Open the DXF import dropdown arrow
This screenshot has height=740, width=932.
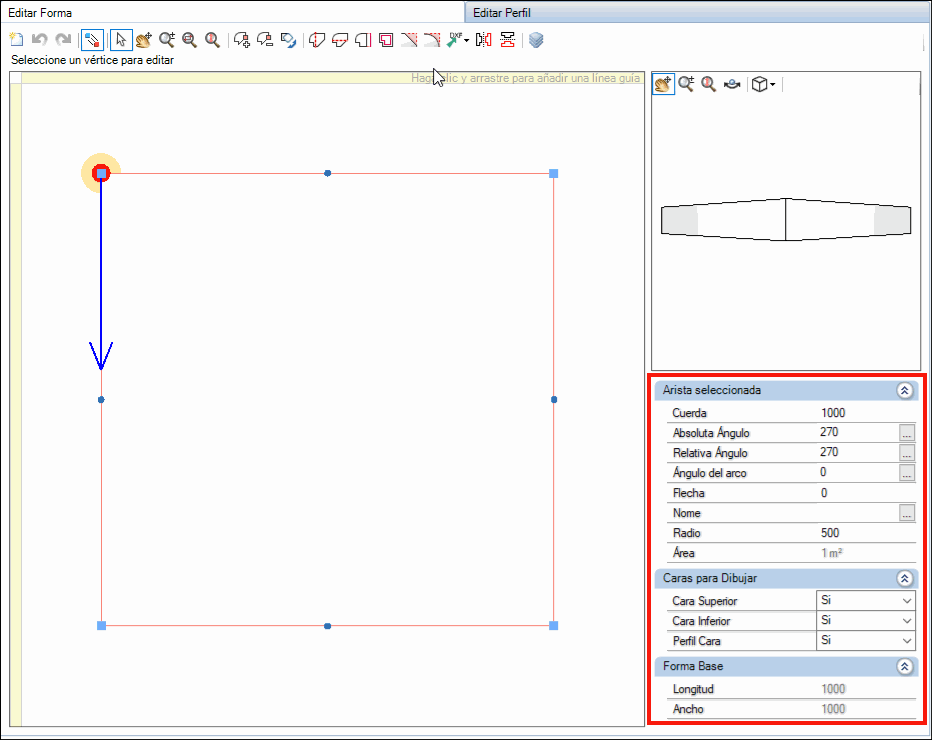467,40
